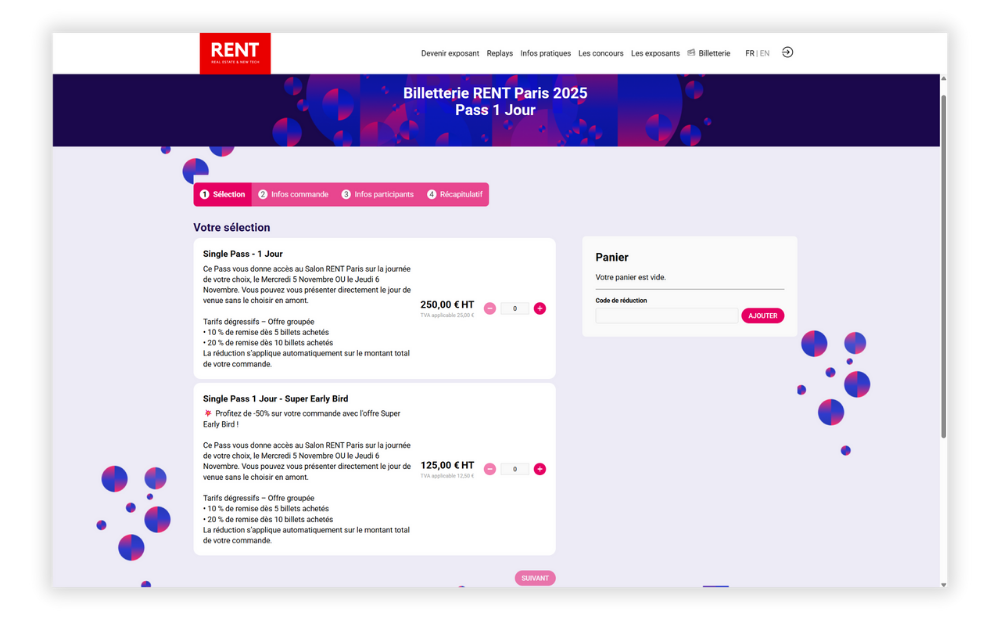Screen dimensions: 1000x620
Task: Open Les exposants page
Action: pyautogui.click(x=655, y=53)
